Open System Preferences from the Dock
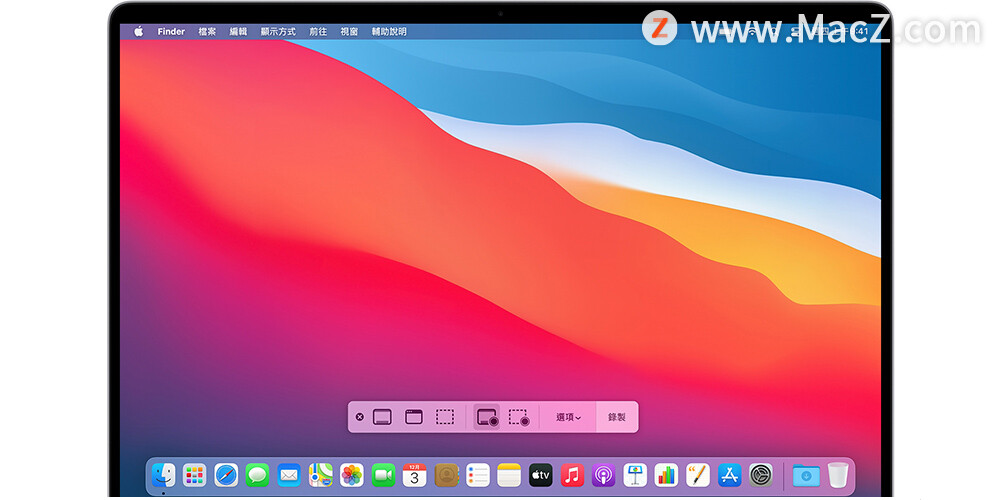The width and height of the screenshot is (1000, 500). pos(761,475)
